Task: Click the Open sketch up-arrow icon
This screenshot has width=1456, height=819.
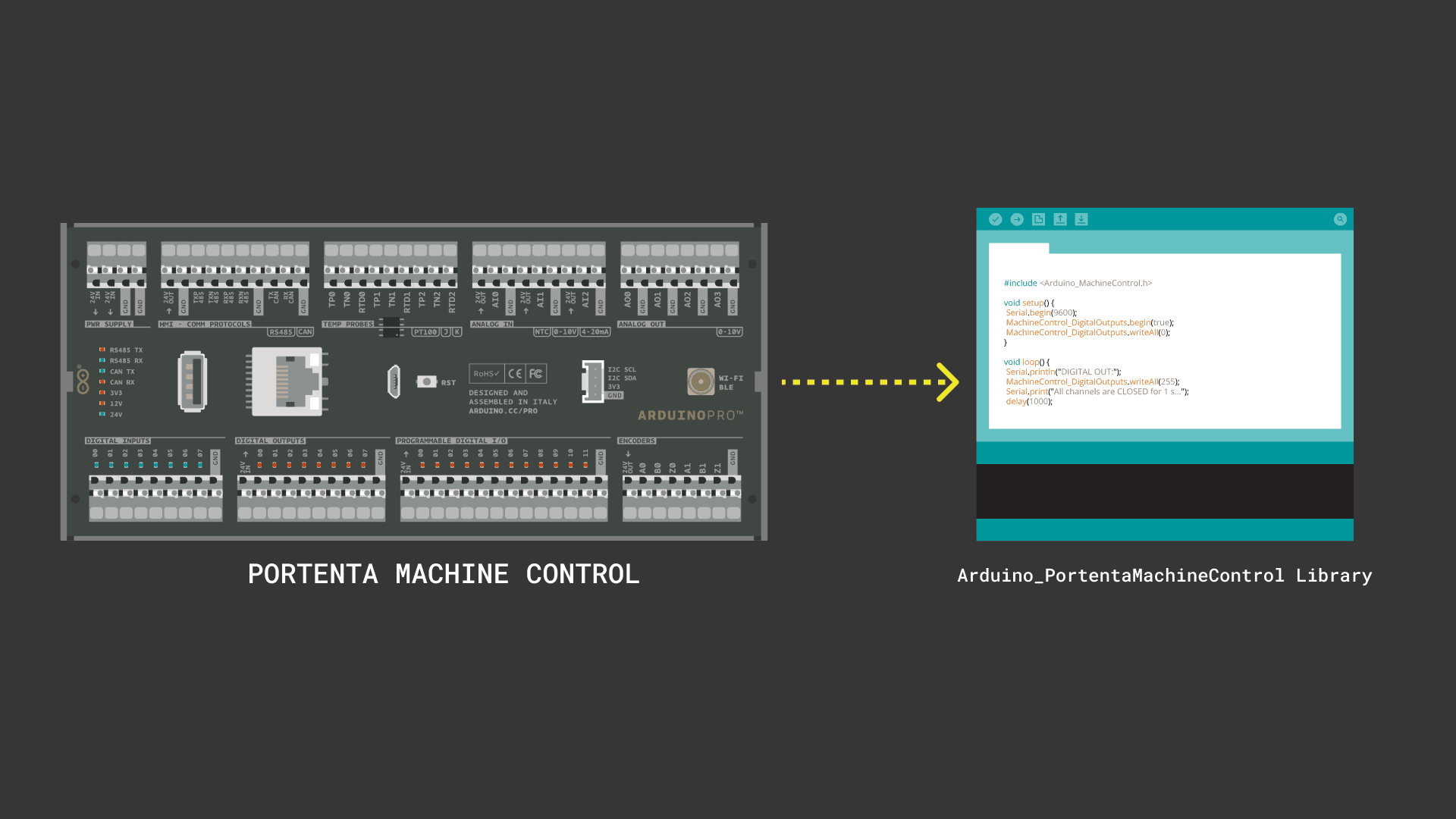Action: pyautogui.click(x=1060, y=219)
